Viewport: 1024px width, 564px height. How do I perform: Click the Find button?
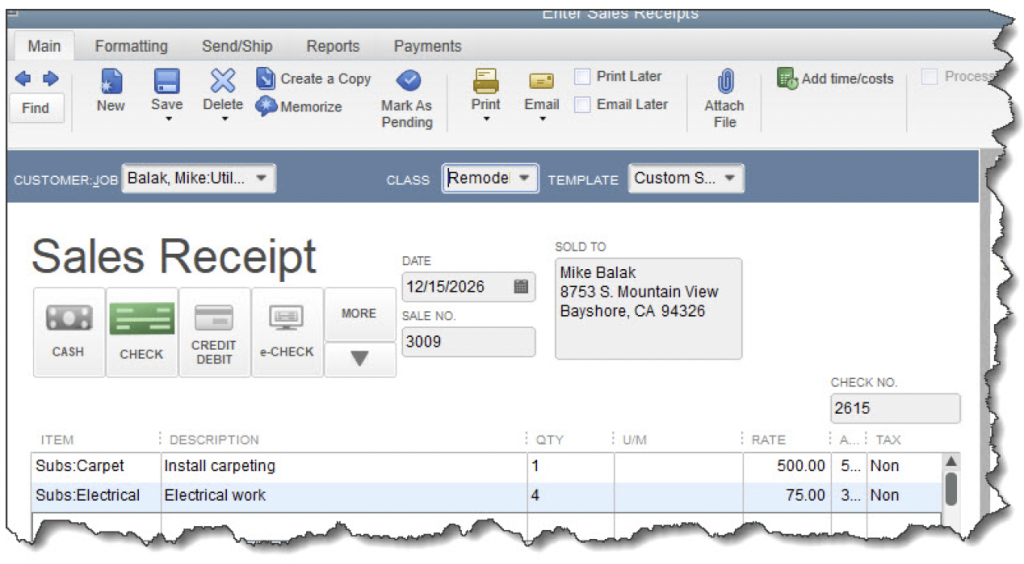[36, 108]
